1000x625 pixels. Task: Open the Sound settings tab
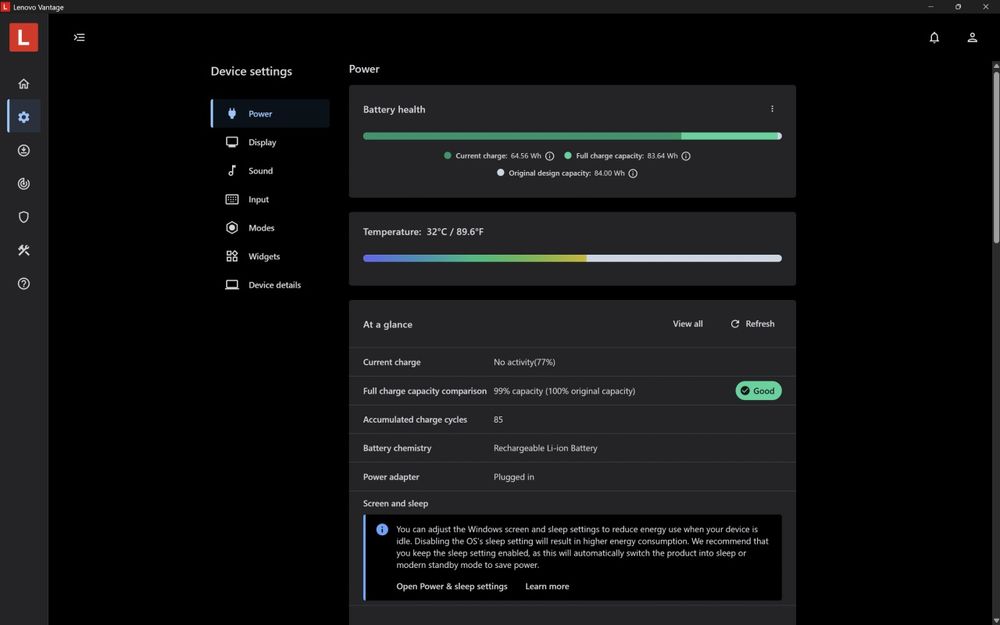coord(270,171)
